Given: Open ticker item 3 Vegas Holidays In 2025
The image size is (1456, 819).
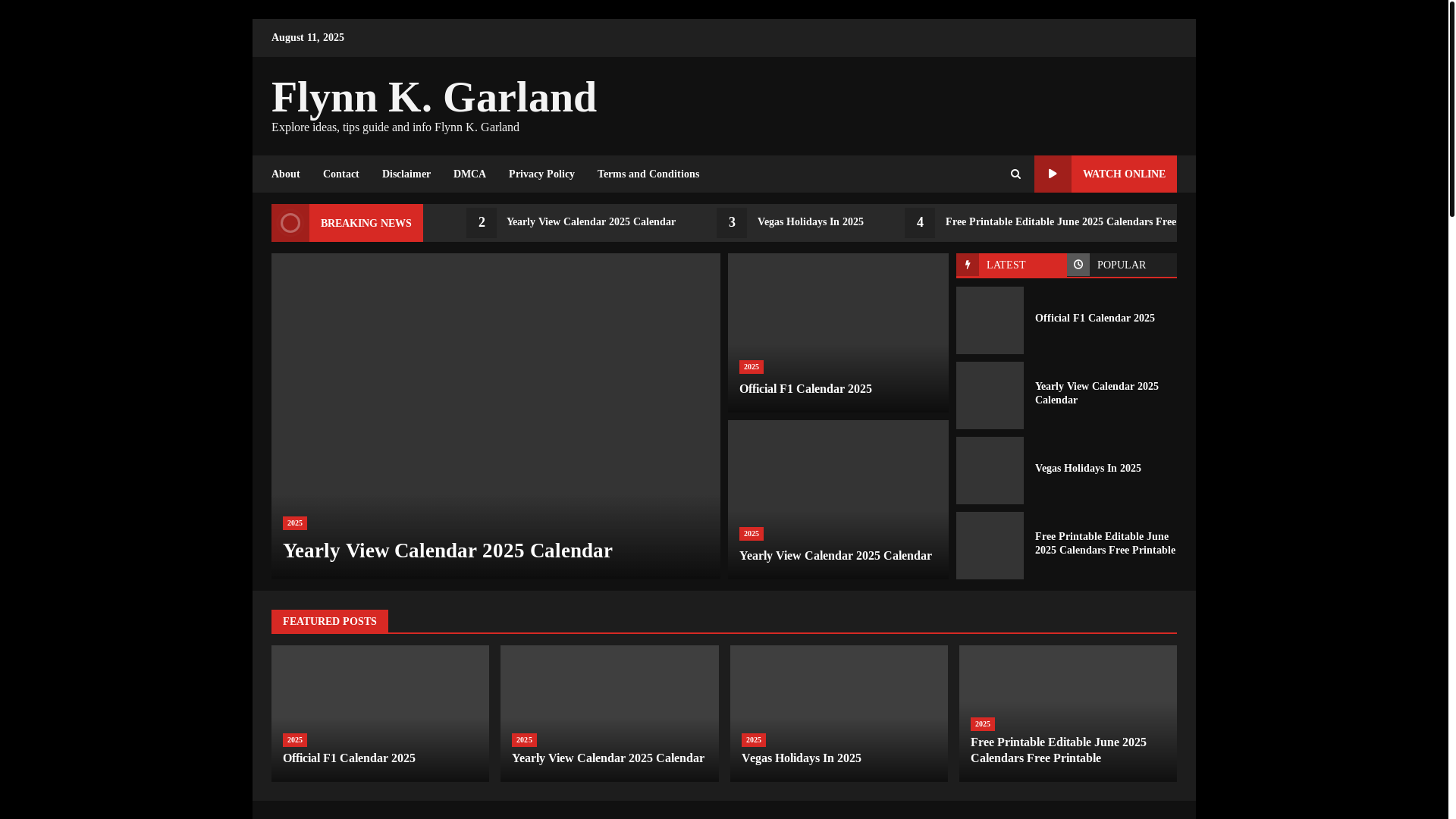Looking at the screenshot, I should [x=811, y=222].
